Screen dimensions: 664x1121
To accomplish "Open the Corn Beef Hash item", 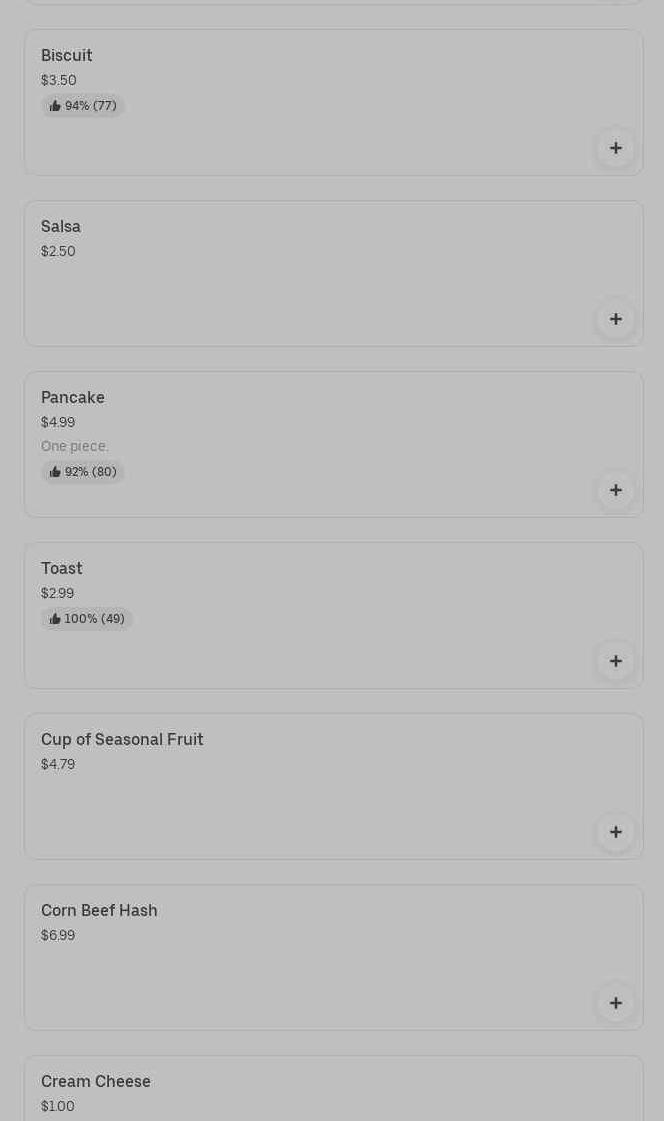I will point(99,911).
